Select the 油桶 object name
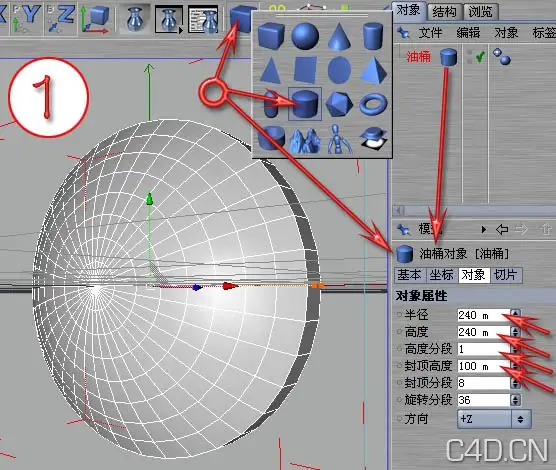Viewport: 556px width, 470px height. pyautogui.click(x=418, y=57)
